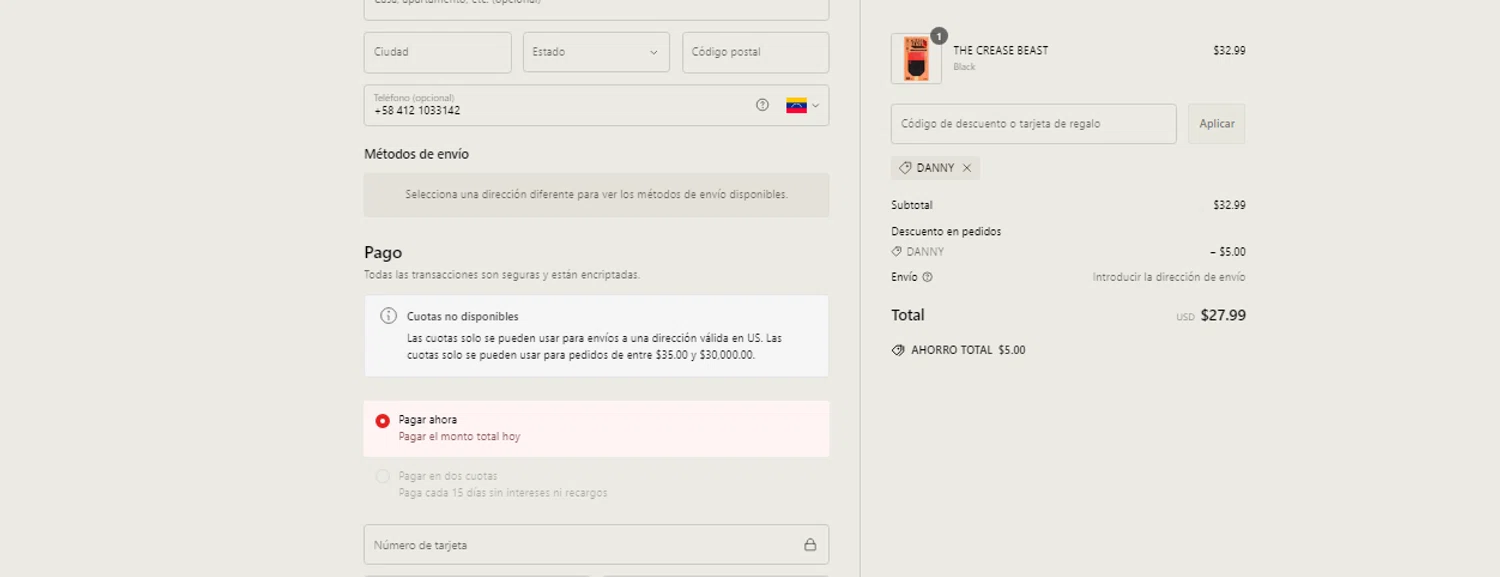Click the info icon beside Cuotas no disponibles
Screen dimensions: 1500x577
click(388, 316)
